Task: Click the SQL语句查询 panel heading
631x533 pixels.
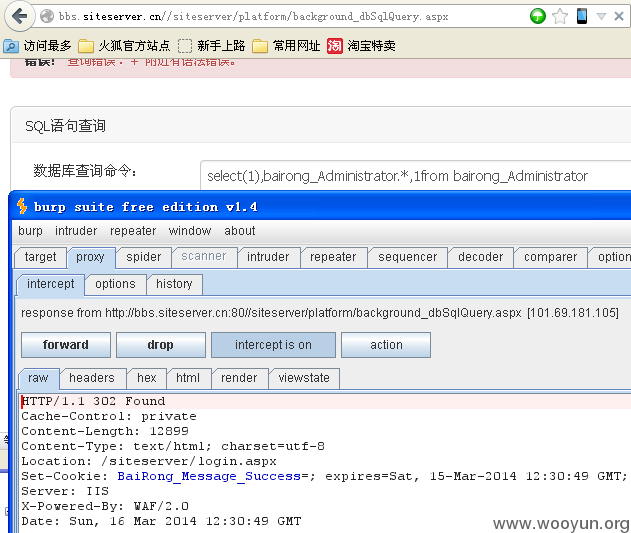Action: tap(65, 126)
